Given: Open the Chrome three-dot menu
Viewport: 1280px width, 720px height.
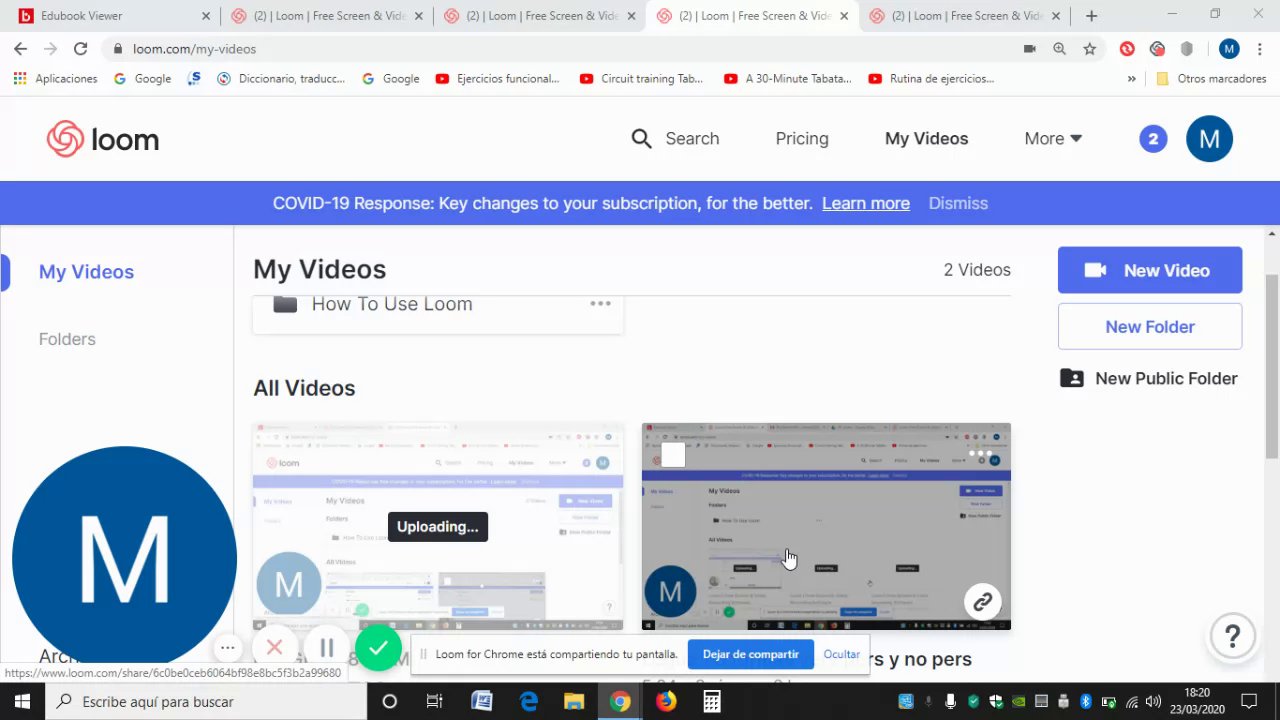Looking at the screenshot, I should [1260, 49].
